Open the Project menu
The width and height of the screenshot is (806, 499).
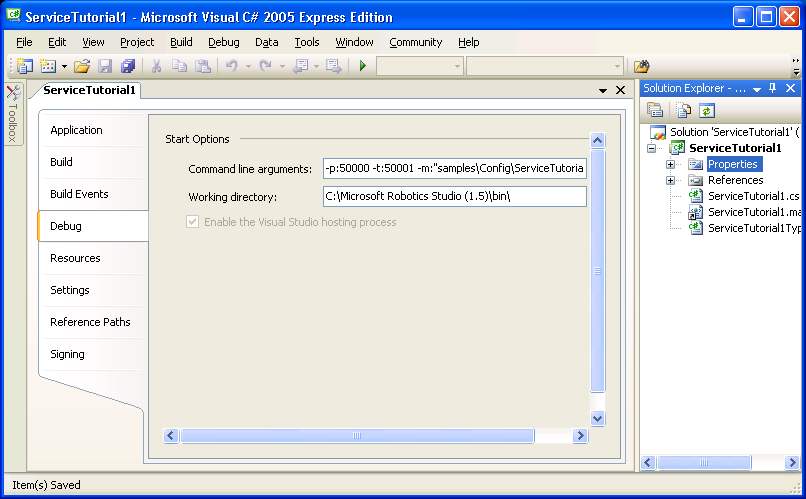pyautogui.click(x=137, y=42)
